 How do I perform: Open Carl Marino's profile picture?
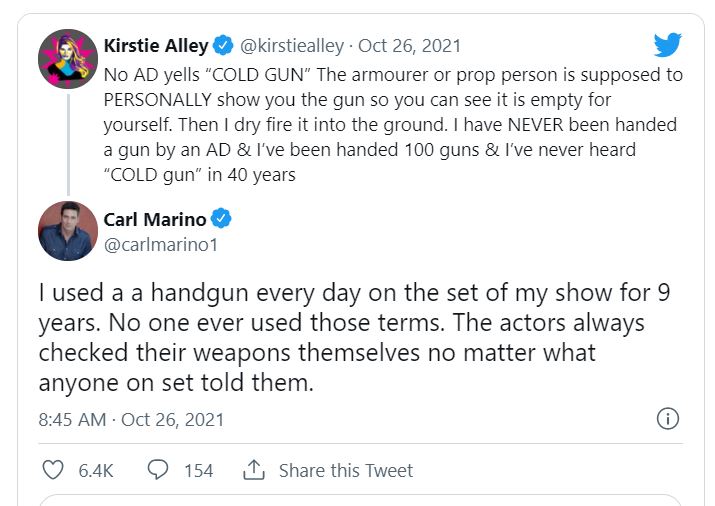click(67, 232)
